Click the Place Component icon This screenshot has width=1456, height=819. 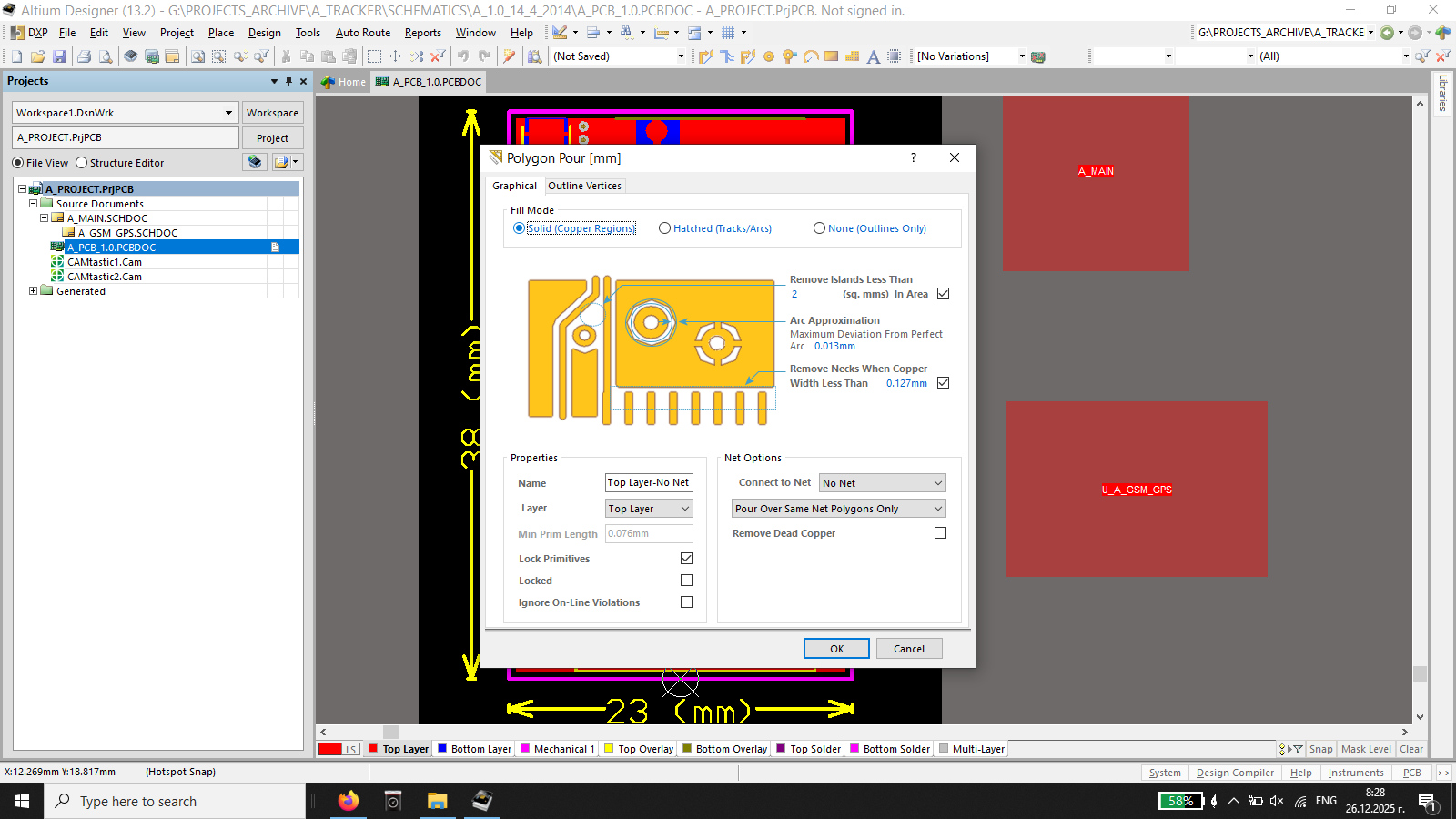pos(894,56)
